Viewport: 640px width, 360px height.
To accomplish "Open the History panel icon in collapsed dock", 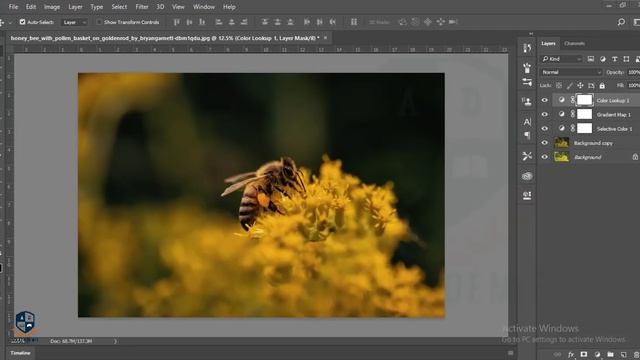I will (x=527, y=48).
